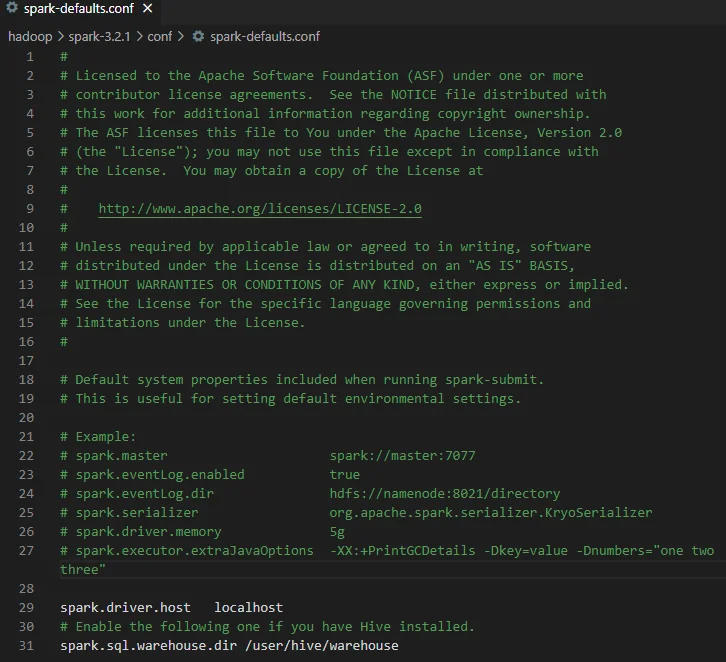This screenshot has height=662, width=726.
Task: Open the conf breadcrumb folder
Action: tap(160, 36)
